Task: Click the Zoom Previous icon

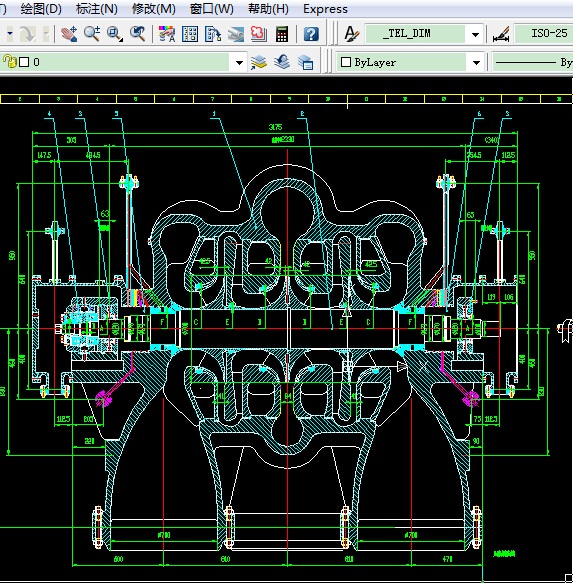Action: click(137, 34)
